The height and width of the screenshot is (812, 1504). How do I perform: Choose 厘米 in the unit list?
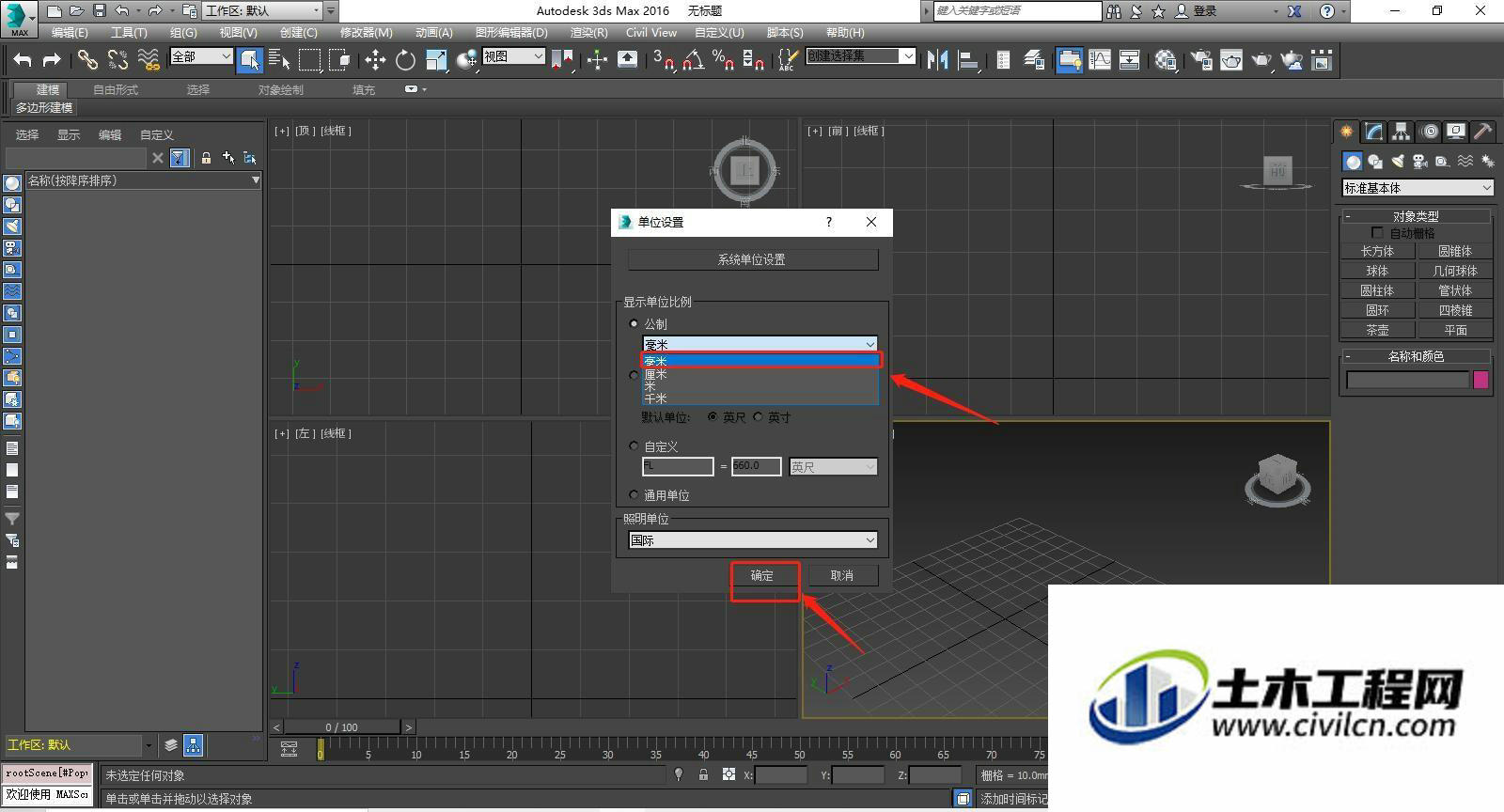[x=760, y=374]
